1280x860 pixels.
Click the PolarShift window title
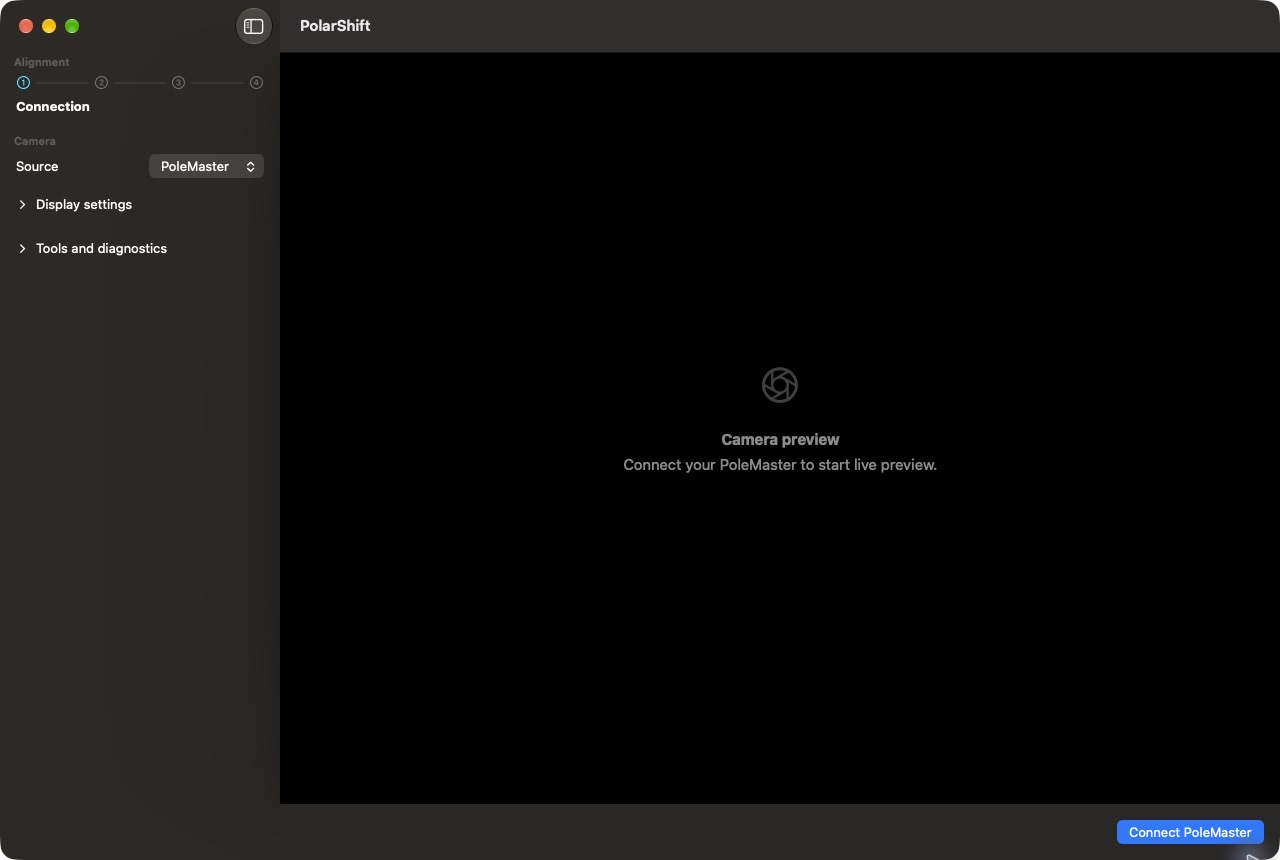point(335,26)
